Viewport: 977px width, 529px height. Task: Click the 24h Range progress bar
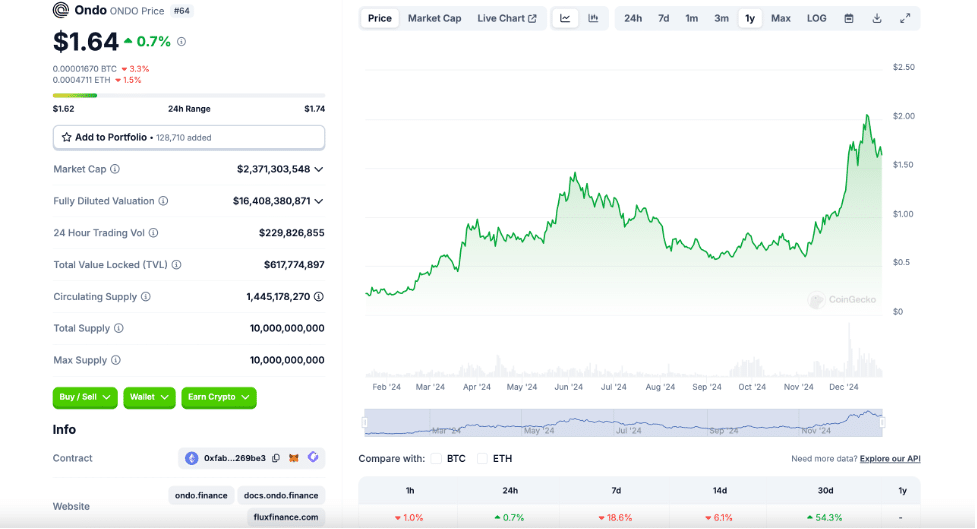(x=189, y=95)
